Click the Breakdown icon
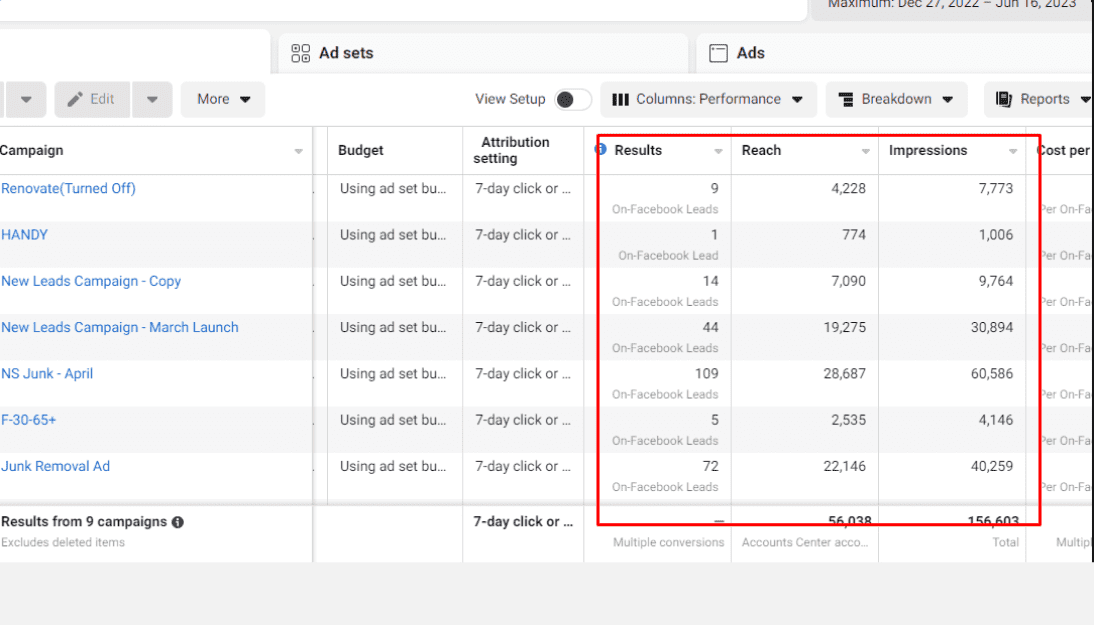Screen dimensions: 1094x625 pyautogui.click(x=846, y=99)
